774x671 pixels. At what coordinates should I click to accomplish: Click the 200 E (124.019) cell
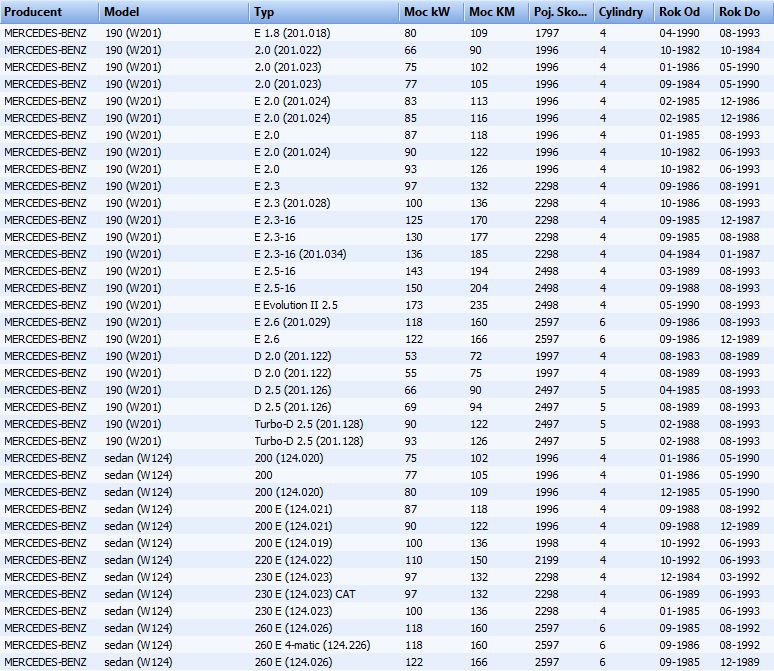click(294, 543)
